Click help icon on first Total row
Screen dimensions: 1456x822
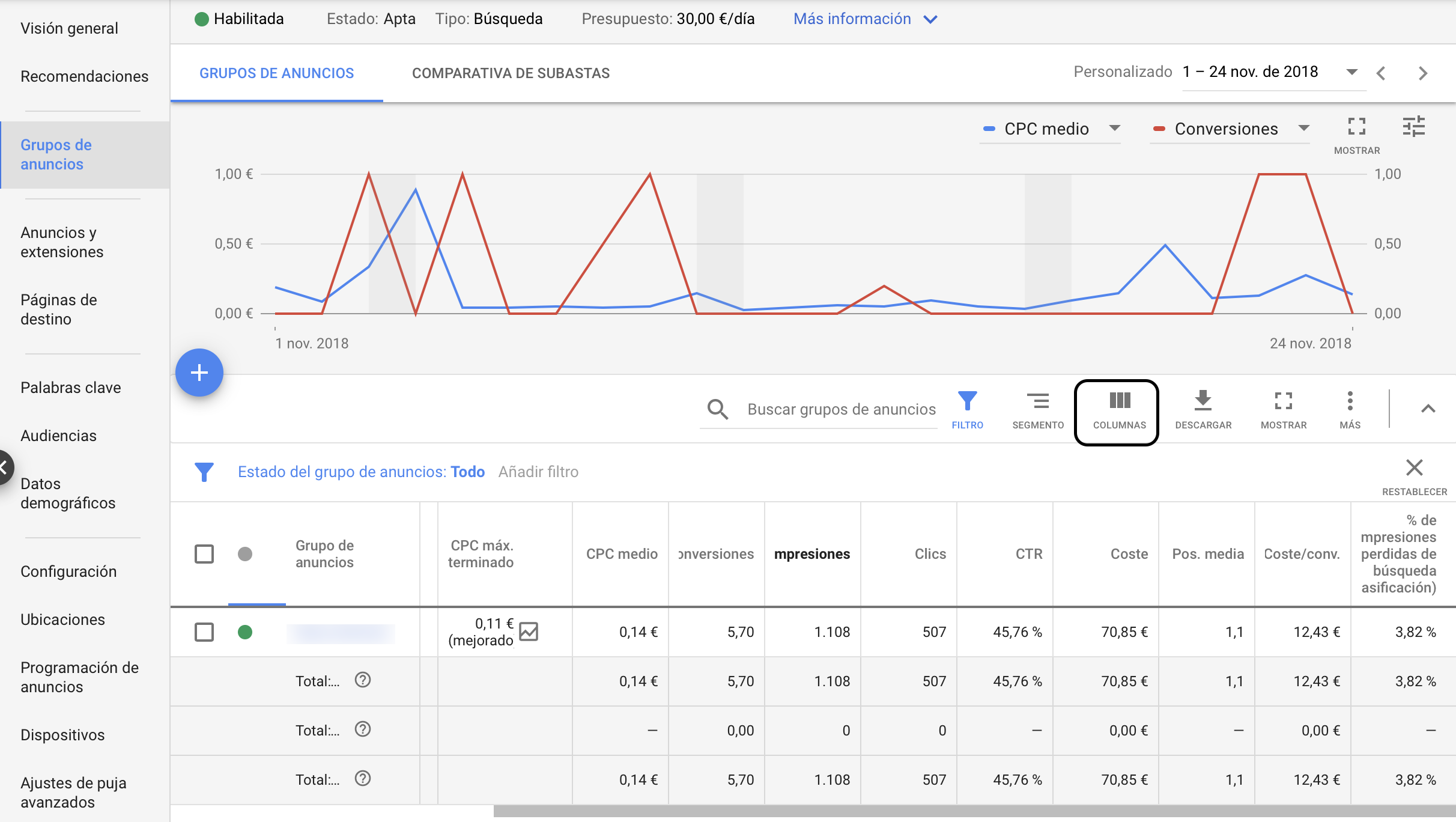coord(363,680)
